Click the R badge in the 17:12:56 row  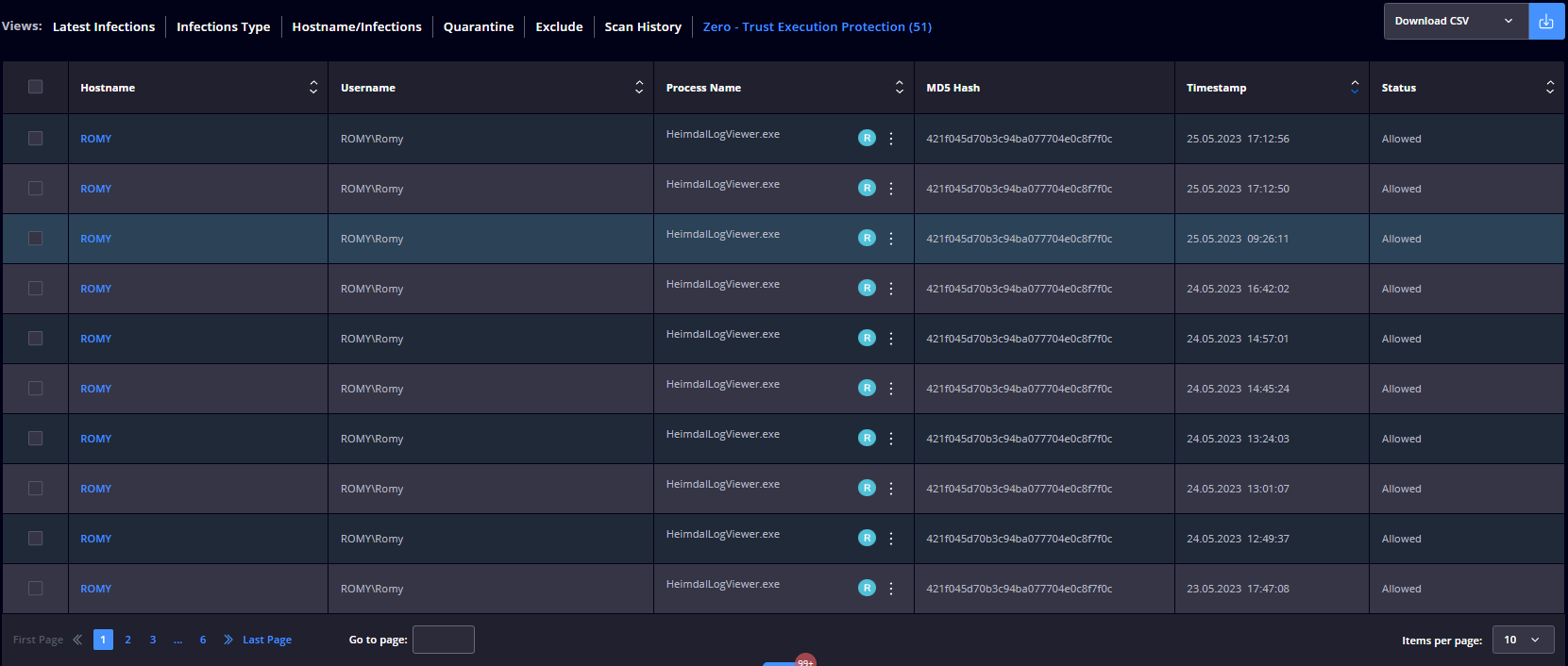pos(867,138)
